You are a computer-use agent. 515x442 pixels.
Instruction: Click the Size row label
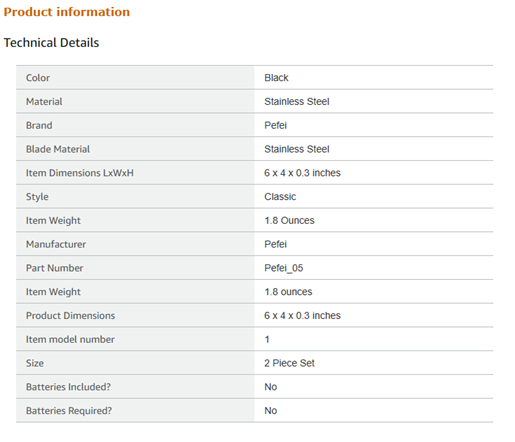[x=35, y=363]
